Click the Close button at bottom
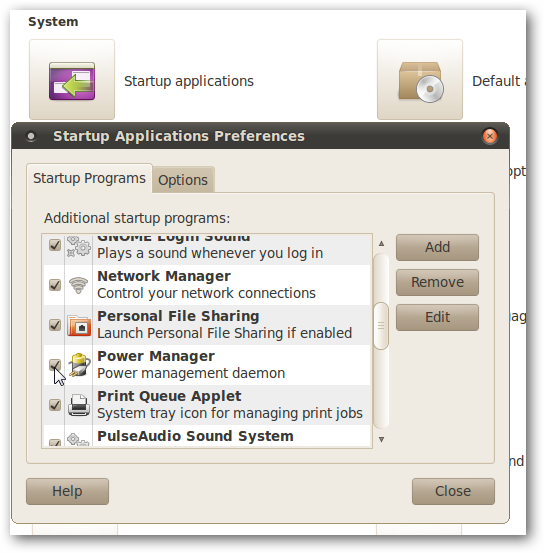 coord(453,491)
